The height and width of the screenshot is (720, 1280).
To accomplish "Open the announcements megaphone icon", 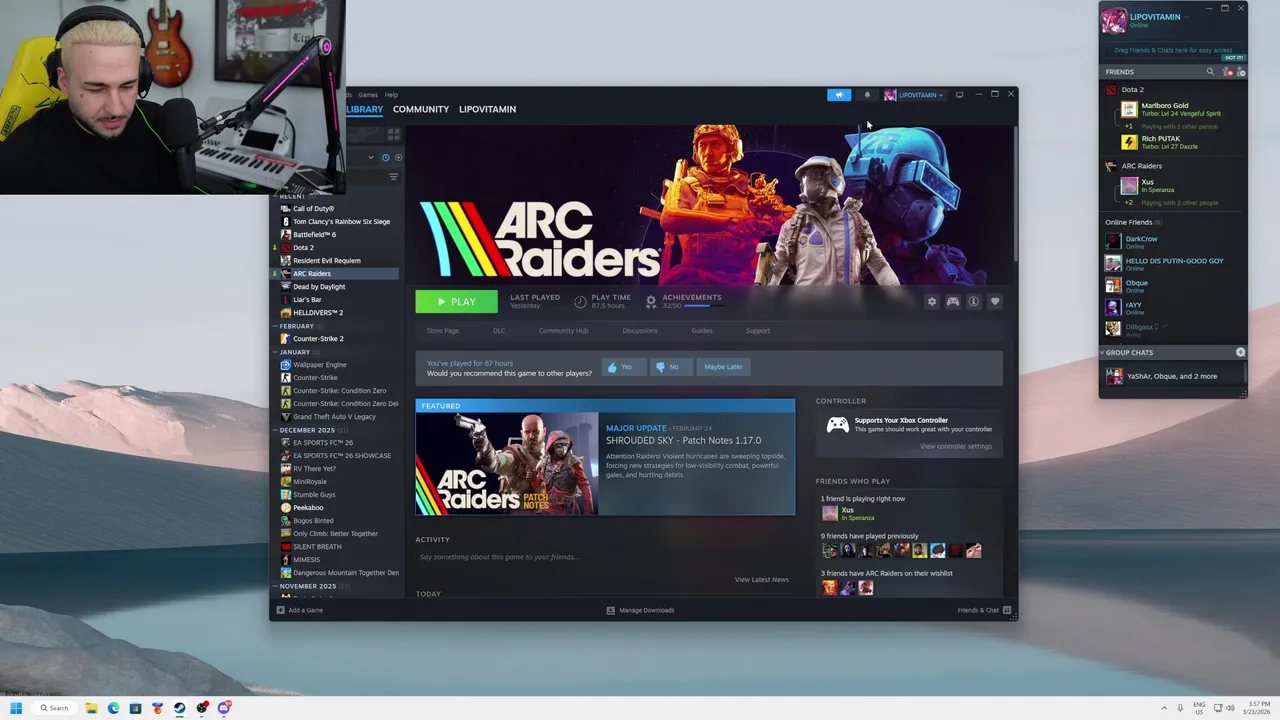I will [839, 95].
